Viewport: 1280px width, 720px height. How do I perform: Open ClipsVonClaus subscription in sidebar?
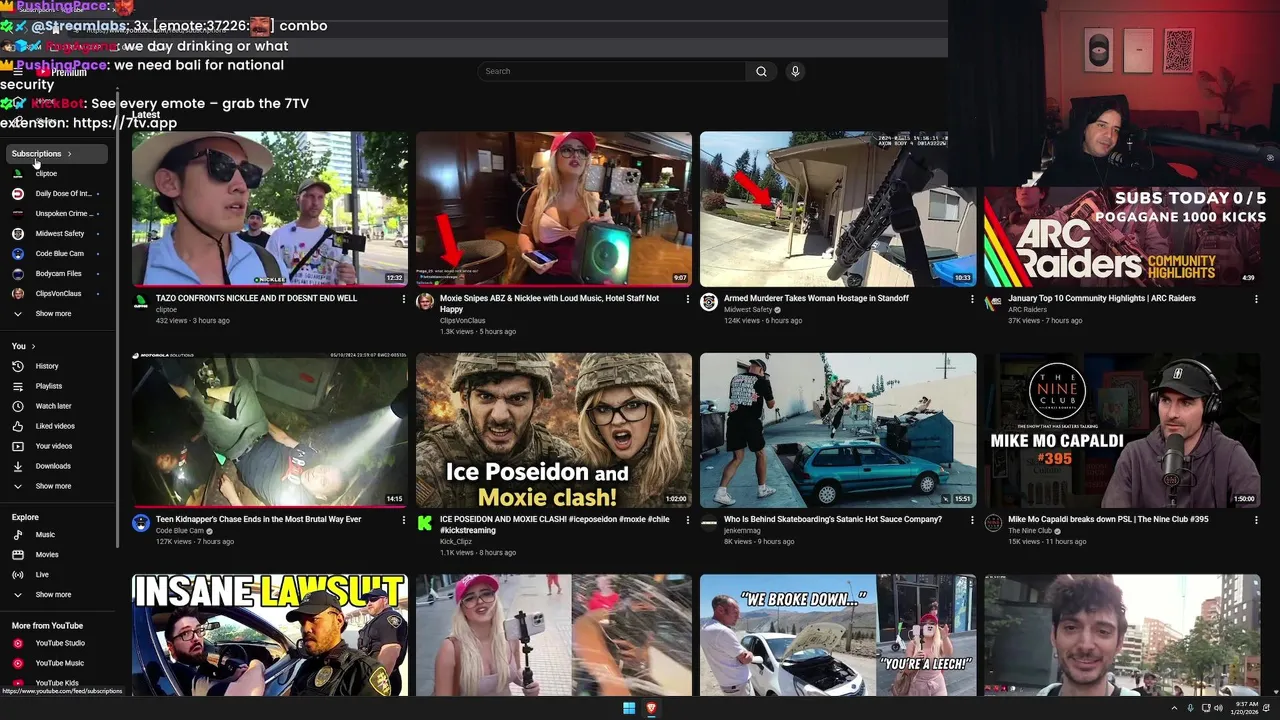tap(57, 293)
